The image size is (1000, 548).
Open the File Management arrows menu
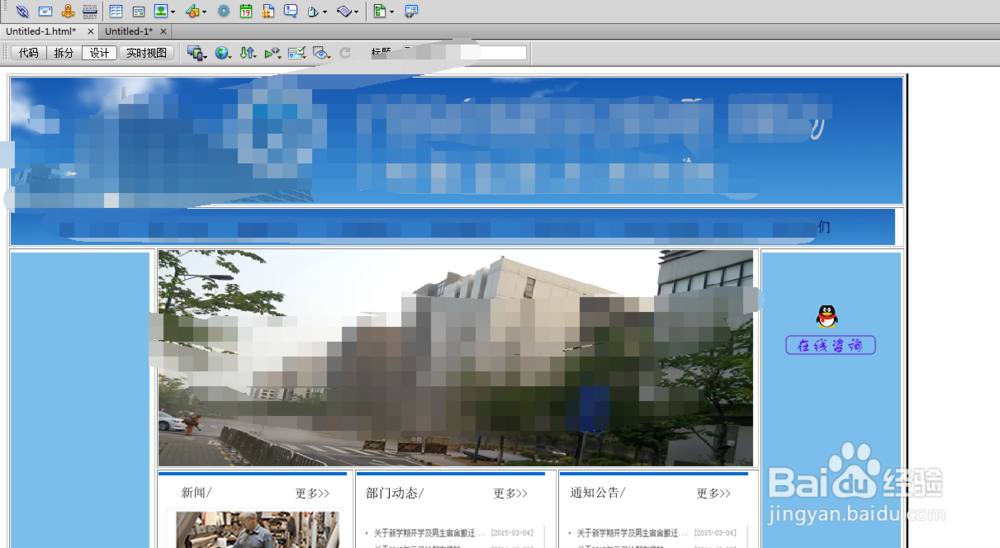pos(247,53)
